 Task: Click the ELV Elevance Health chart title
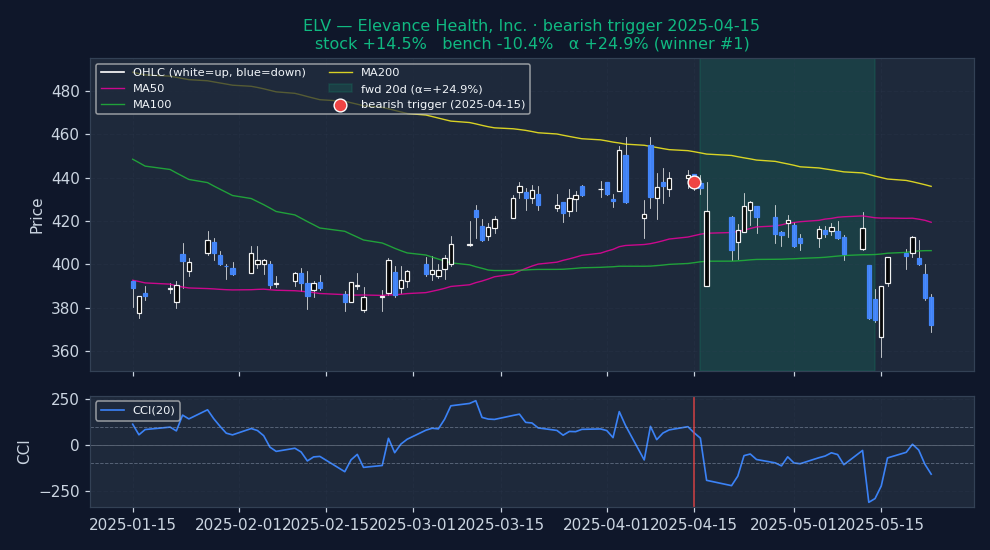pyautogui.click(x=531, y=26)
